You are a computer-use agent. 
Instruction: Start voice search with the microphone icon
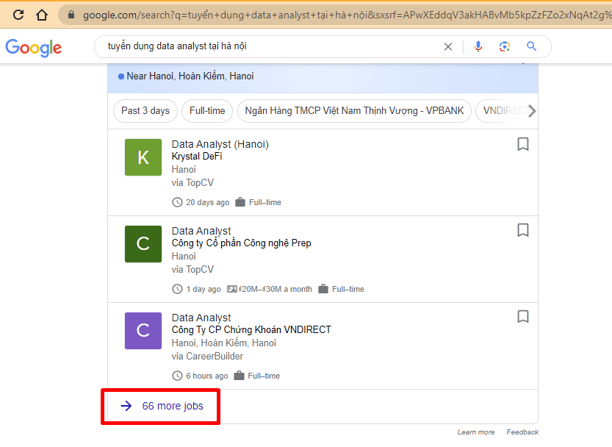[x=478, y=46]
